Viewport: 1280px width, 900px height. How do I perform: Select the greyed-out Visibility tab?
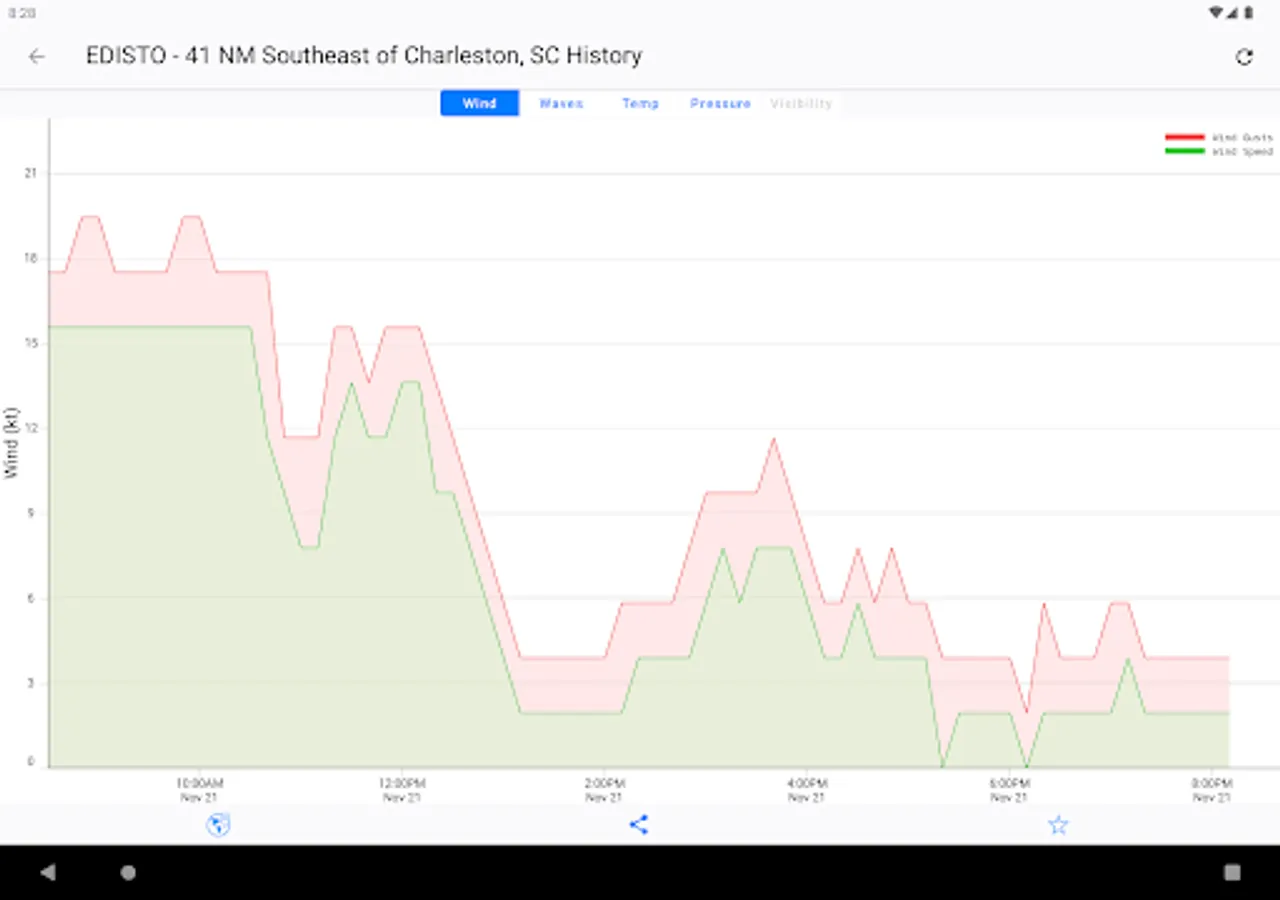801,103
